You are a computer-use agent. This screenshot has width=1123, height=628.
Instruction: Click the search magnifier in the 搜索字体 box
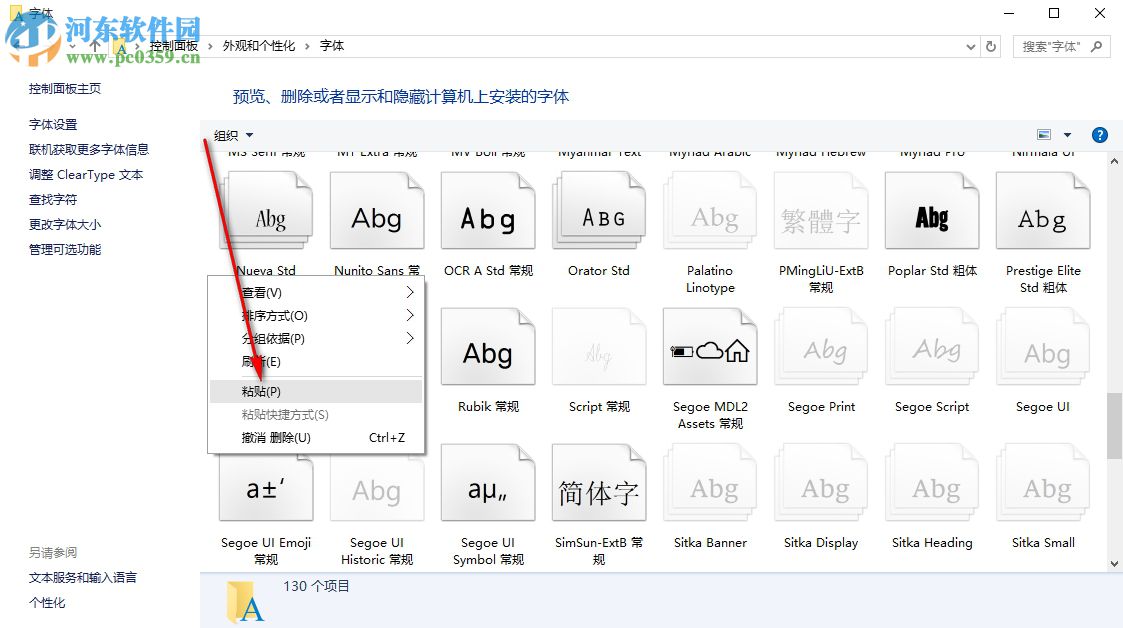1096,46
